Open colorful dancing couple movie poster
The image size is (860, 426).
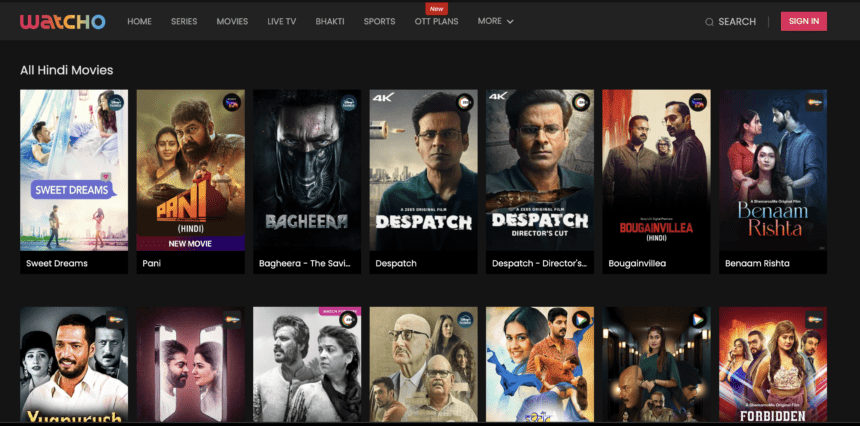coord(540,365)
